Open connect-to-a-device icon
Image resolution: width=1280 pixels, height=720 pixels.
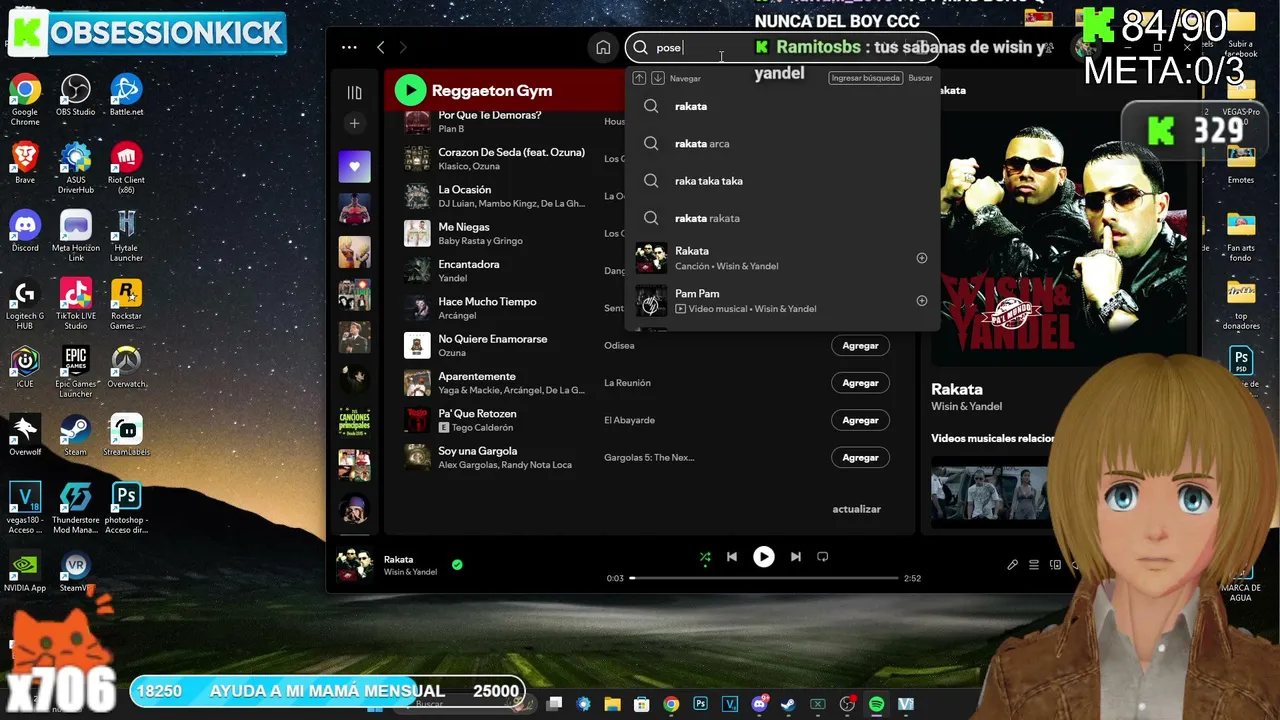coord(1055,565)
